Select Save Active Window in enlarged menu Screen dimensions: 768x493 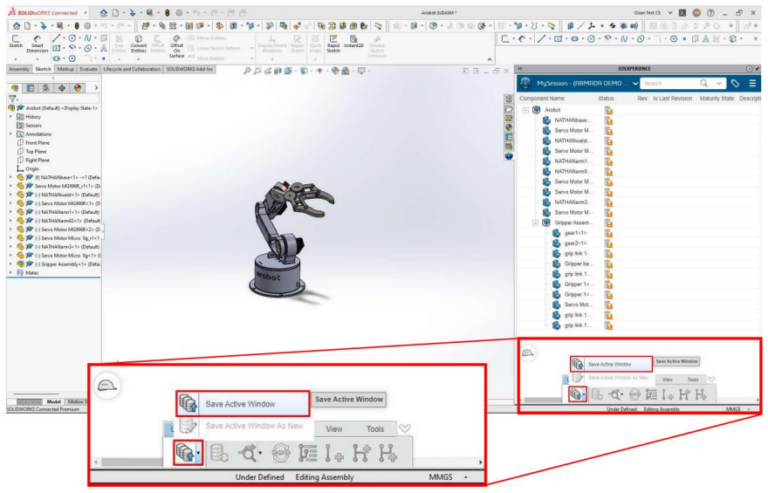point(240,403)
